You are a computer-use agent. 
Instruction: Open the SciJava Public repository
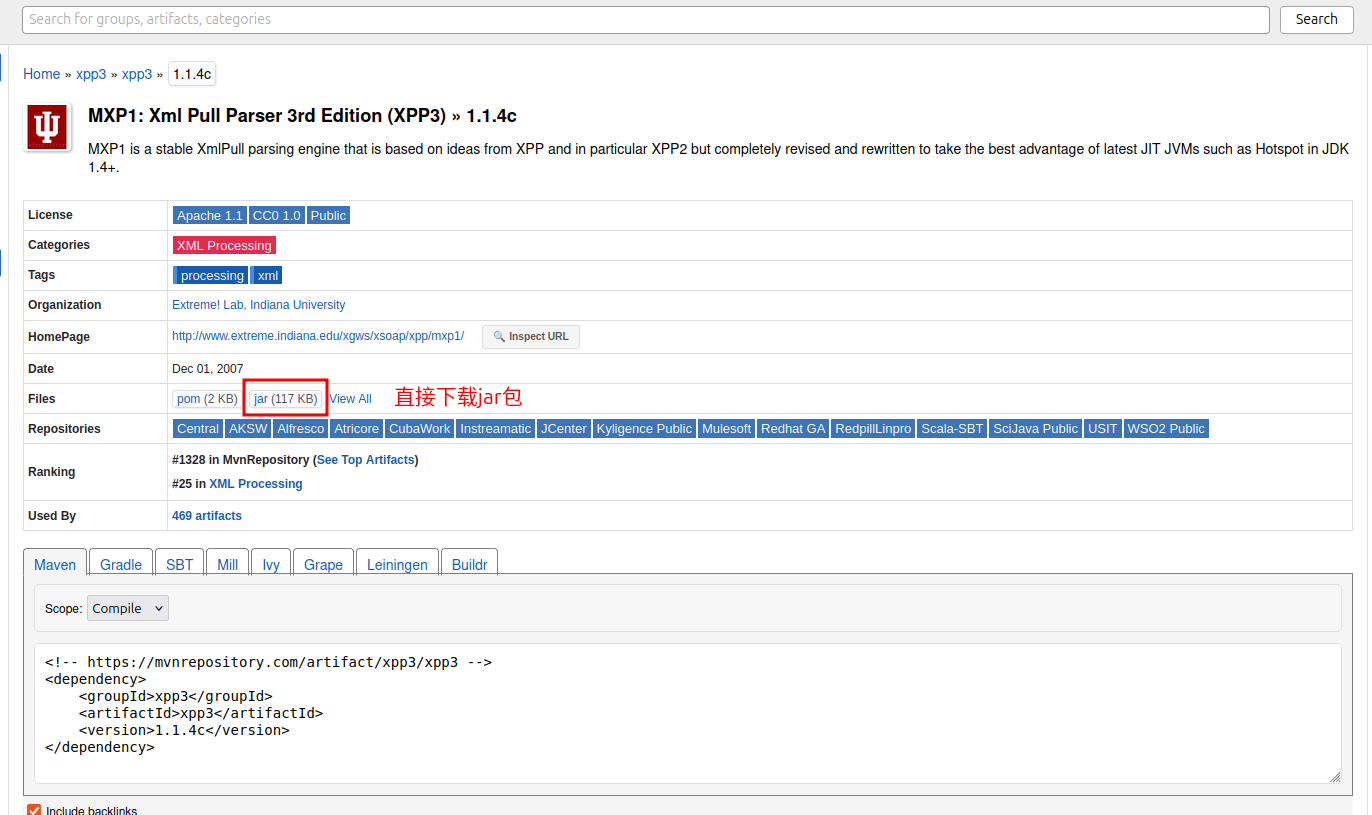1036,429
